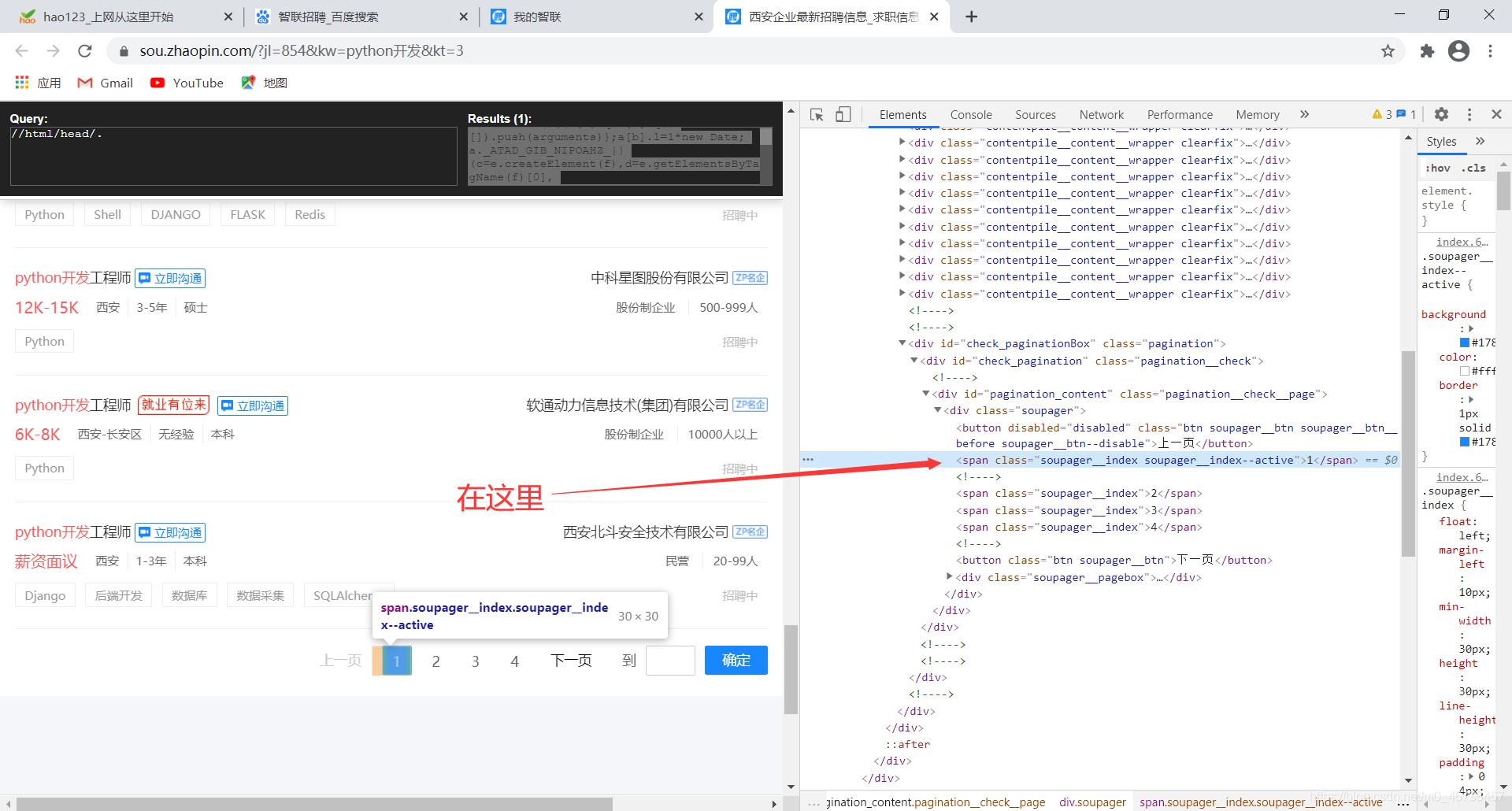Viewport: 1512px width, 811px height.
Task: Switch to the Network tab
Action: pyautogui.click(x=1102, y=115)
